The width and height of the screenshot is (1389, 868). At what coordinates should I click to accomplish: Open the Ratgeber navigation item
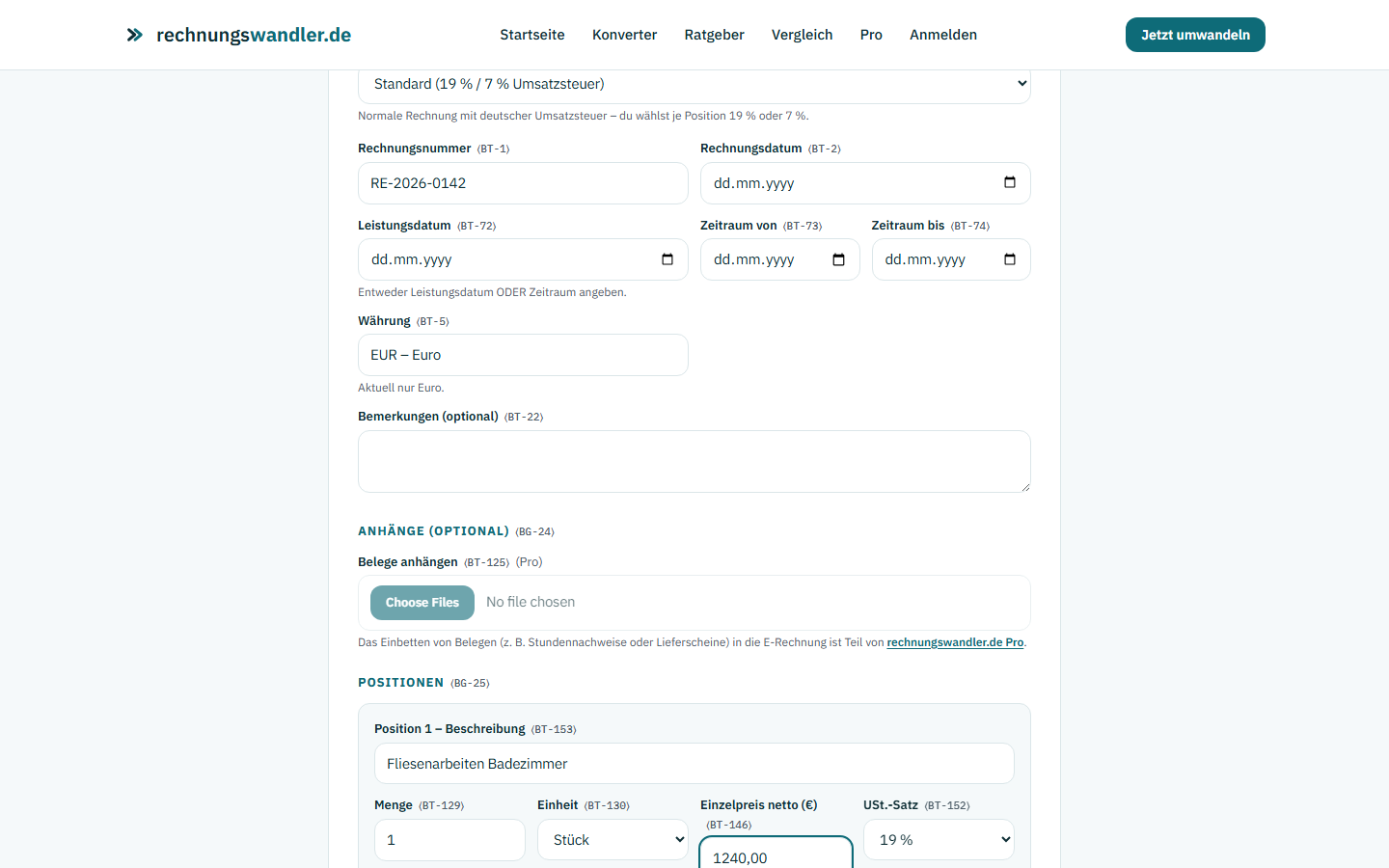[714, 35]
